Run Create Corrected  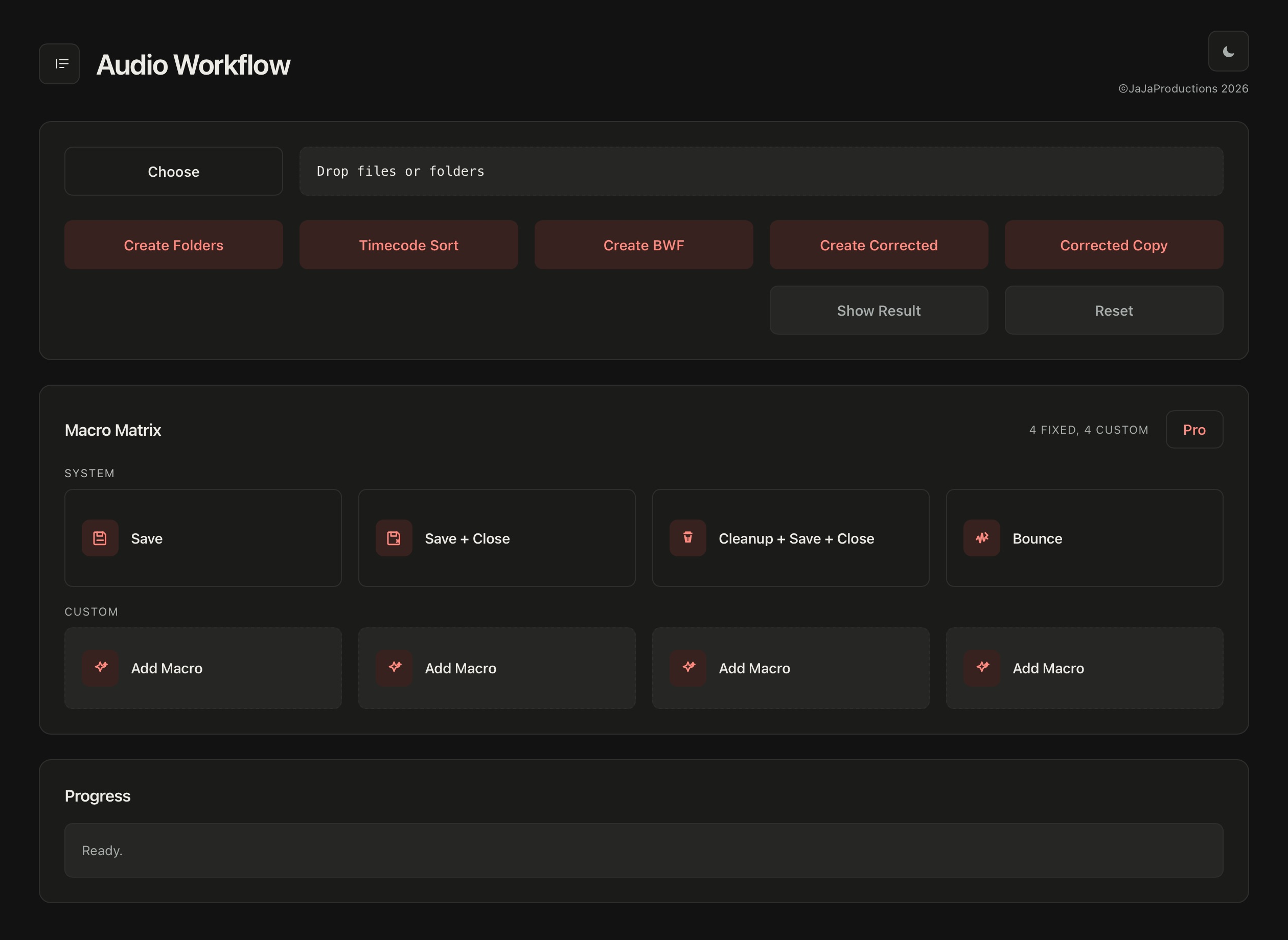click(879, 245)
